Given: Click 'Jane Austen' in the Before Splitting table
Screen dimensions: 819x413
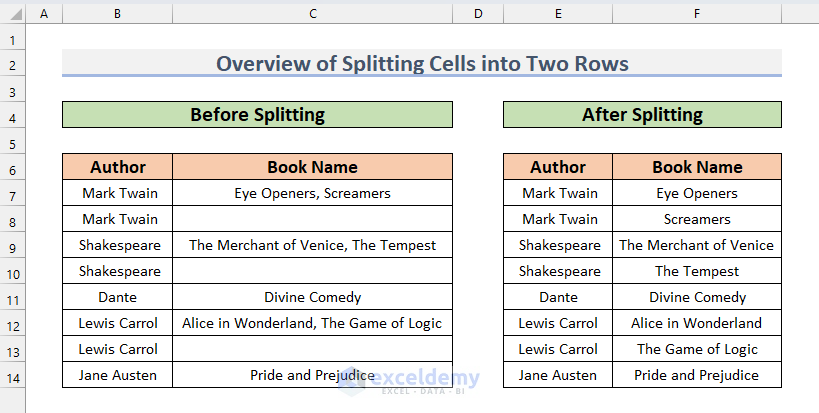Looking at the screenshot, I should (118, 375).
